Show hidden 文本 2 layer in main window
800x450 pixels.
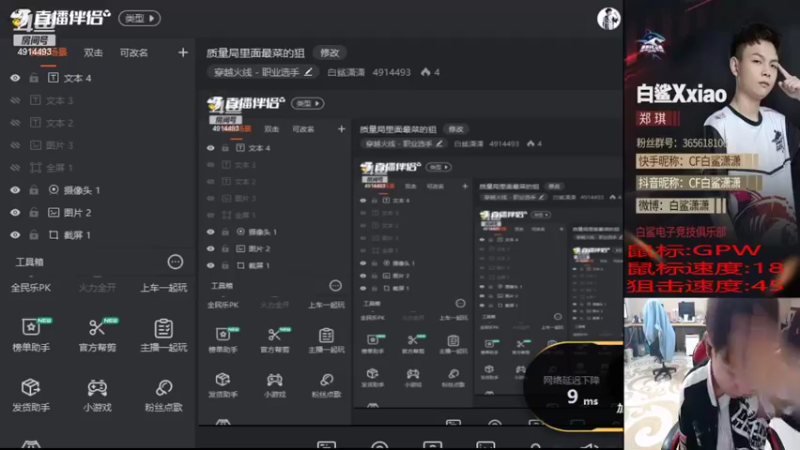point(15,123)
